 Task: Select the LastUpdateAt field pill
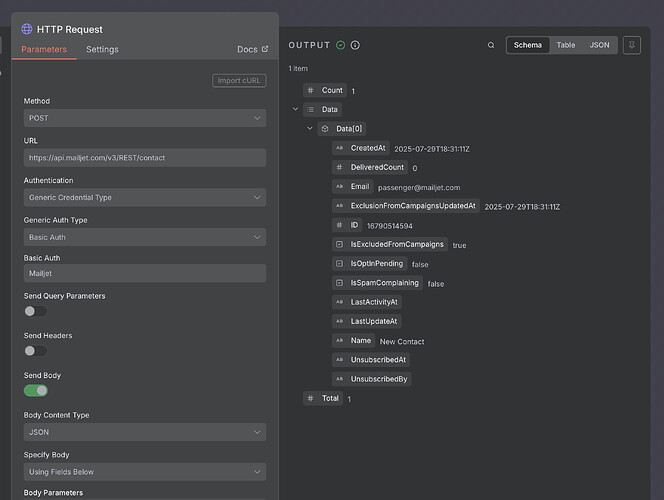click(x=367, y=321)
